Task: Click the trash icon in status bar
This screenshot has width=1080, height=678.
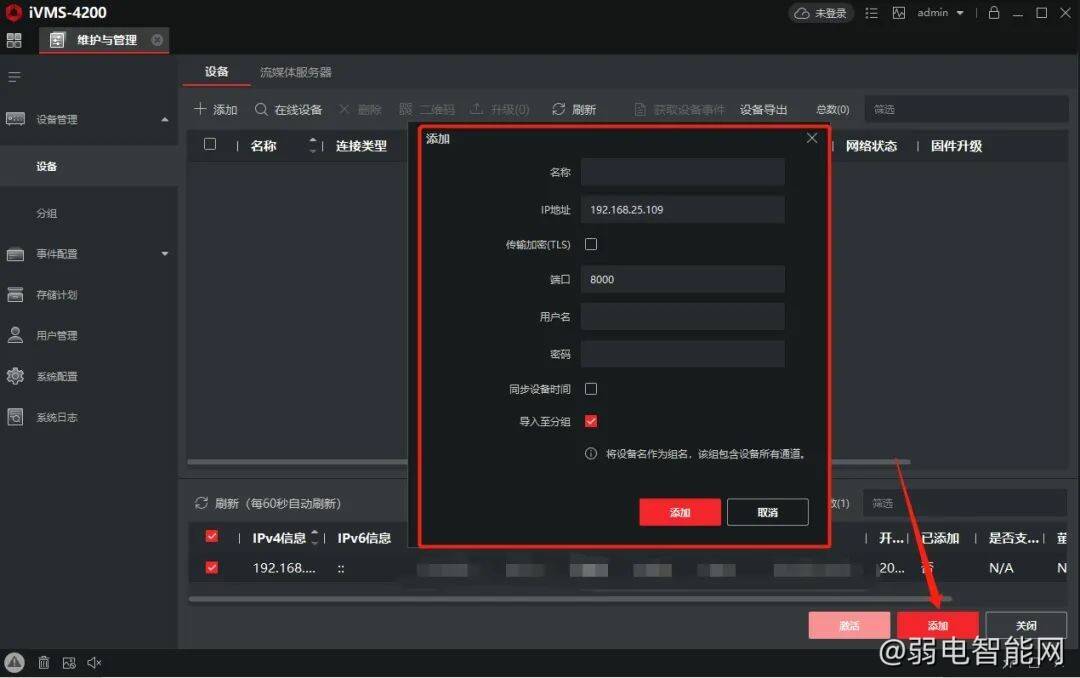Action: (x=43, y=663)
